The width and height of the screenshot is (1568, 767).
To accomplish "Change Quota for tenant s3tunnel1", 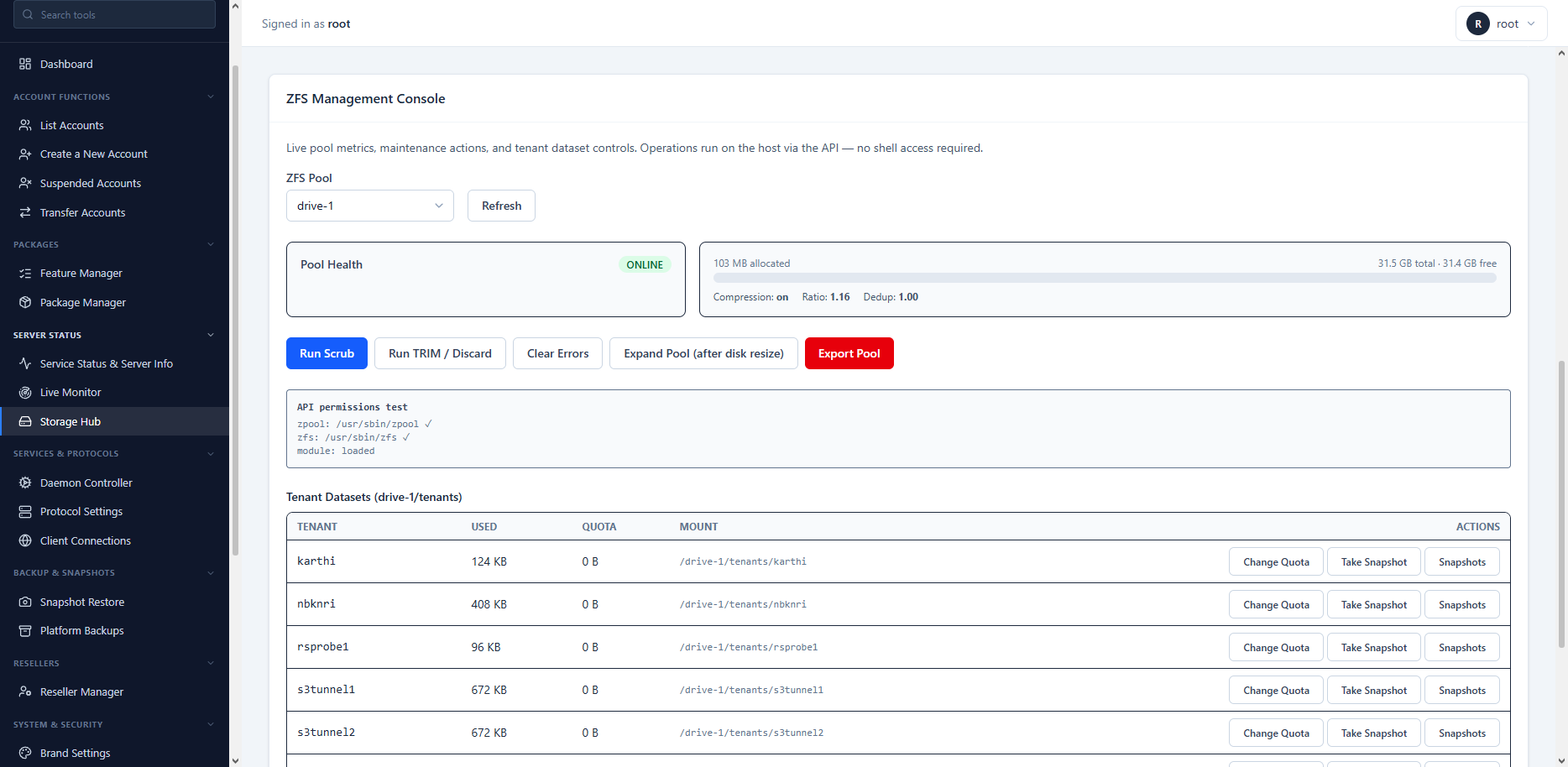I will coord(1276,691).
